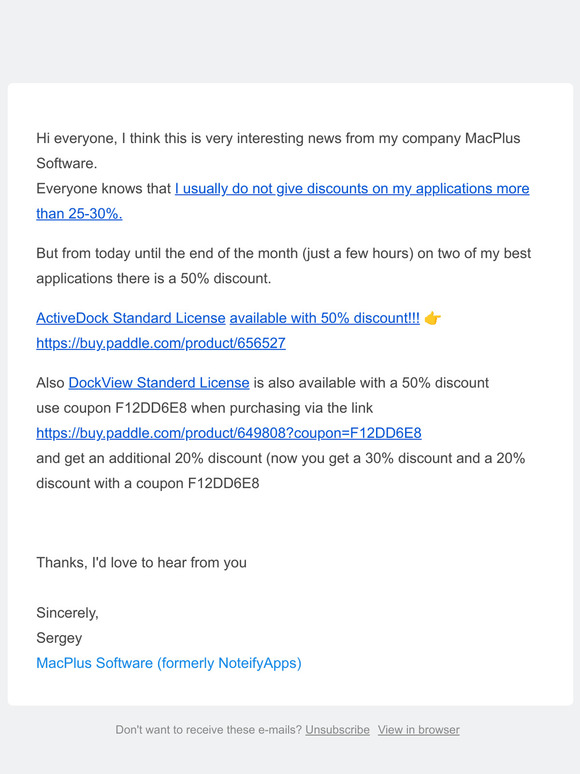Click the 'Sincerely,' sign-off text
This screenshot has width=580, height=774.
click(x=67, y=613)
